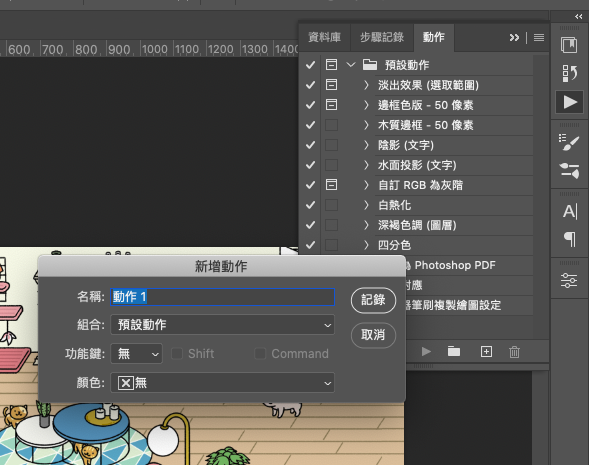Viewport: 589px width, 465px height.
Task: Expand the 水面投影 (文字) action
Action: coord(366,165)
